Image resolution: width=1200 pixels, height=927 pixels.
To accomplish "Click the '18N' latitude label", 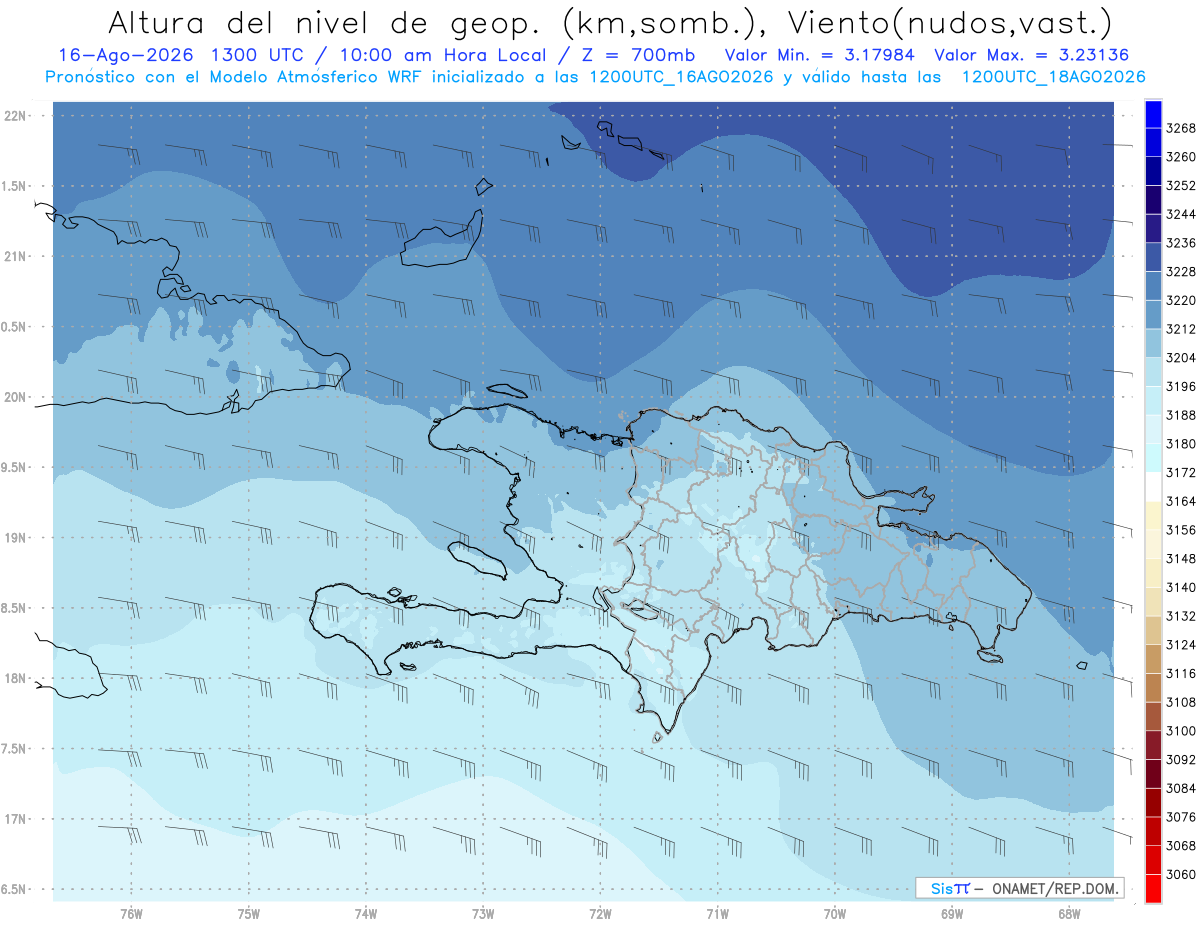I will [x=17, y=679].
